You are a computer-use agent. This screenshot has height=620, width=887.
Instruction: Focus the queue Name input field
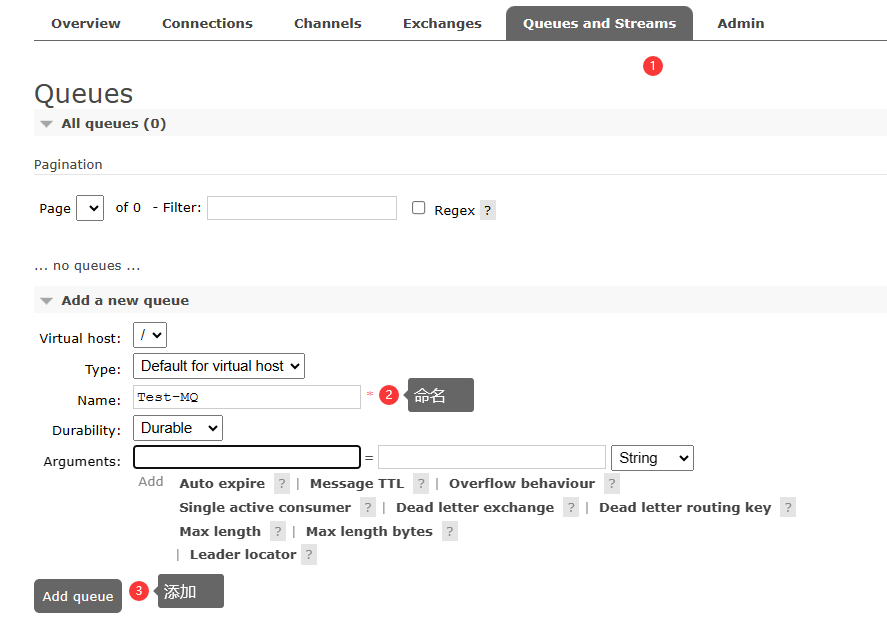247,397
